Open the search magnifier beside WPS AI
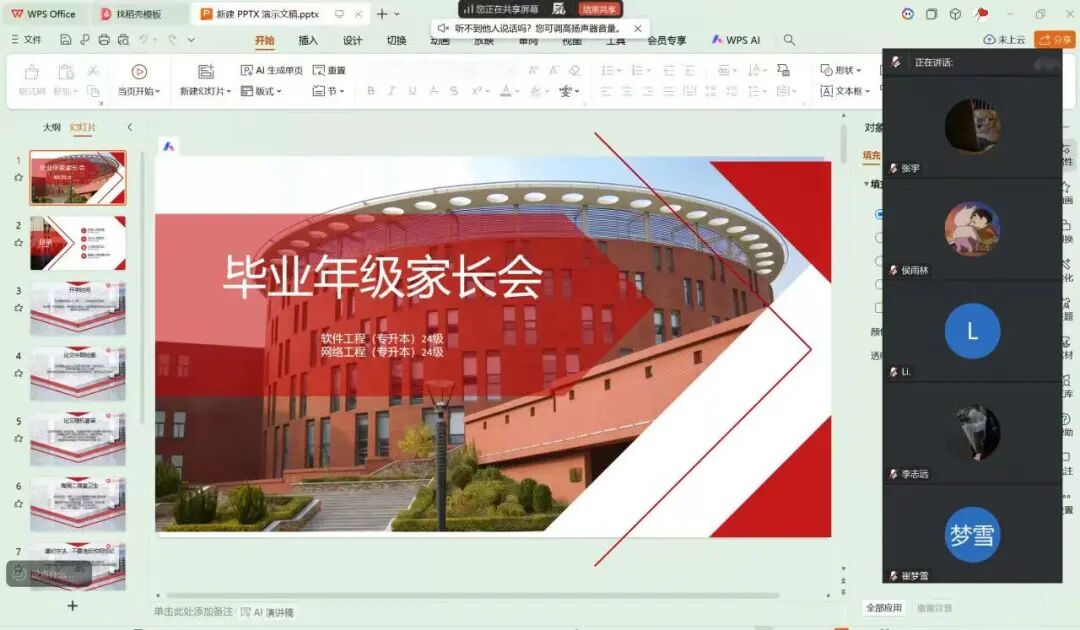Screen dimensions: 1080x630 tap(789, 40)
